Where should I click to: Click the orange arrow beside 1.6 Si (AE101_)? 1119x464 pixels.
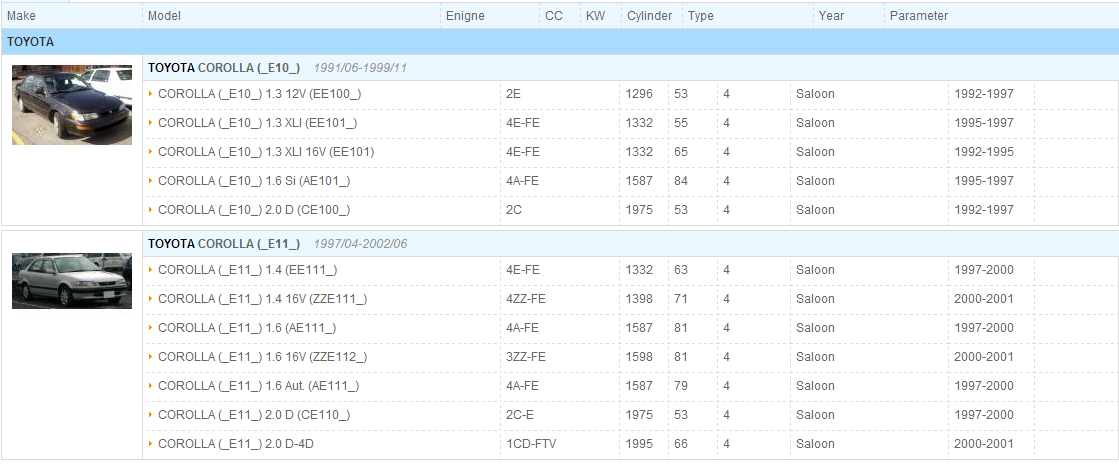(x=151, y=181)
